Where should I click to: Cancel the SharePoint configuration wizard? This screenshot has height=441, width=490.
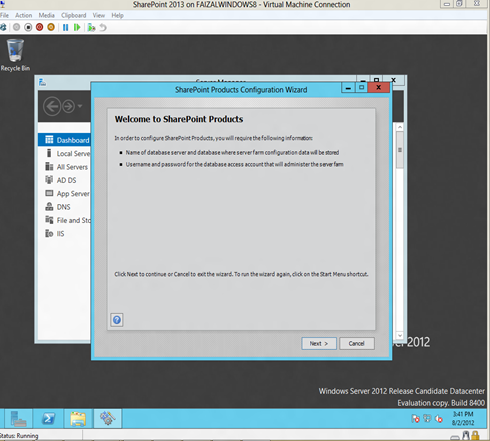[x=357, y=343]
